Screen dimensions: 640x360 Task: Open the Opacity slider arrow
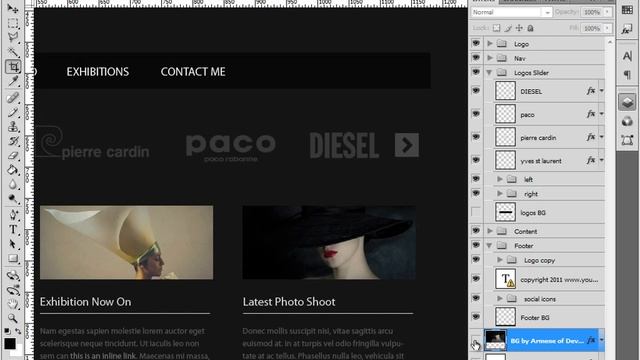coord(607,12)
